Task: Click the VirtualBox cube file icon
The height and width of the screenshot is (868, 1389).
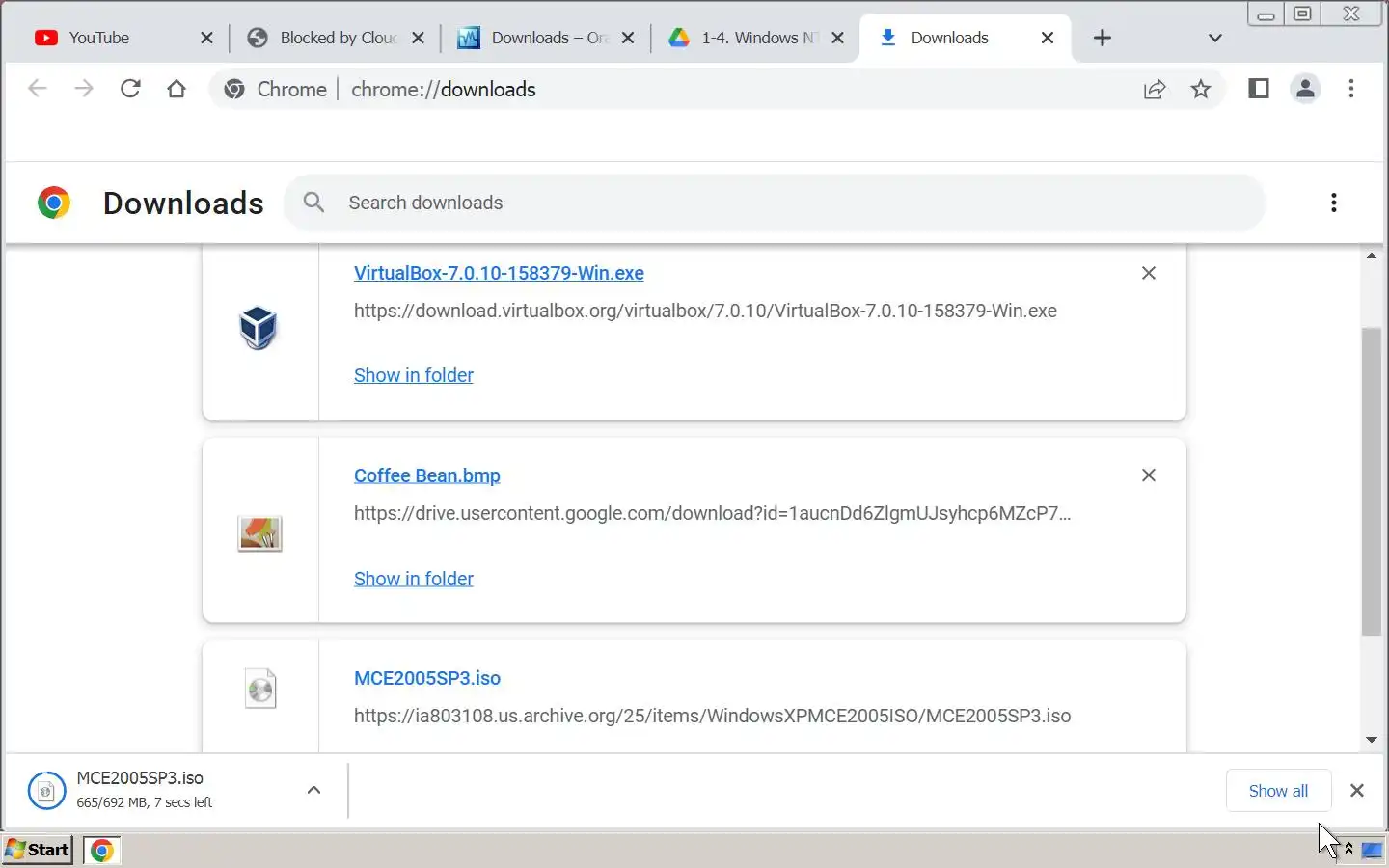Action: pos(259,328)
